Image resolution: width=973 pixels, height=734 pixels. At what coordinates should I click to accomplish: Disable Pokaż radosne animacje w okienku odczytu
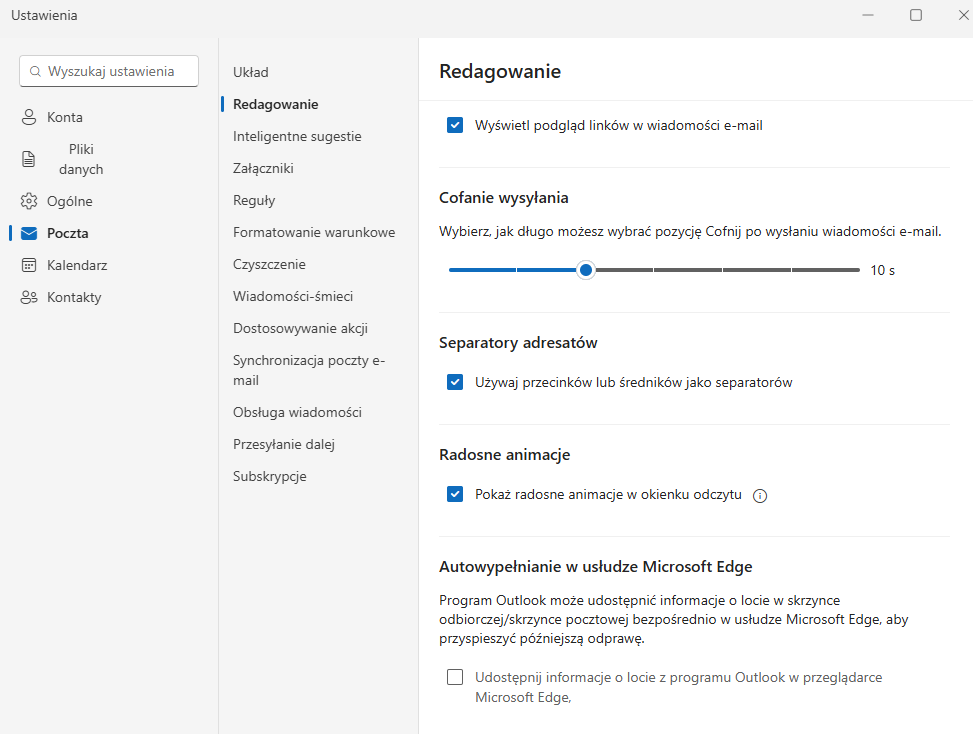455,495
